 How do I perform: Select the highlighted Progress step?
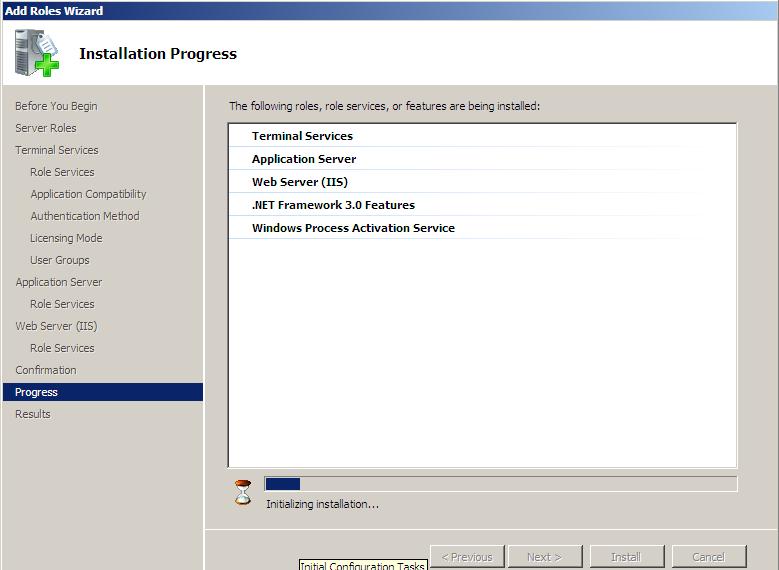click(103, 392)
